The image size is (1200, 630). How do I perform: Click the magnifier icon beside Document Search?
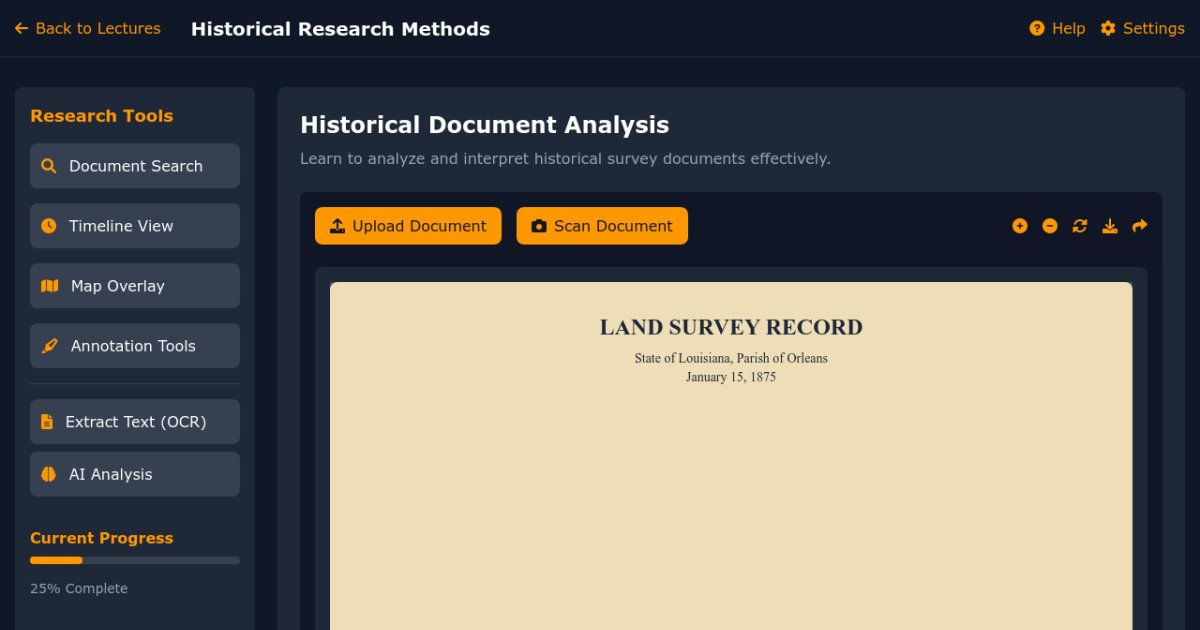click(x=48, y=166)
